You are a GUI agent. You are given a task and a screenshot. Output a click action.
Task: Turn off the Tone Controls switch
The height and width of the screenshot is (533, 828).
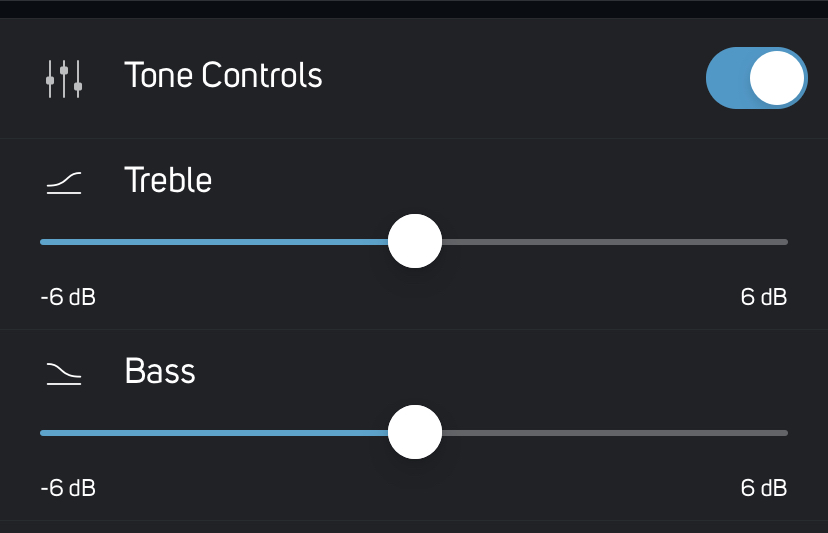(756, 78)
